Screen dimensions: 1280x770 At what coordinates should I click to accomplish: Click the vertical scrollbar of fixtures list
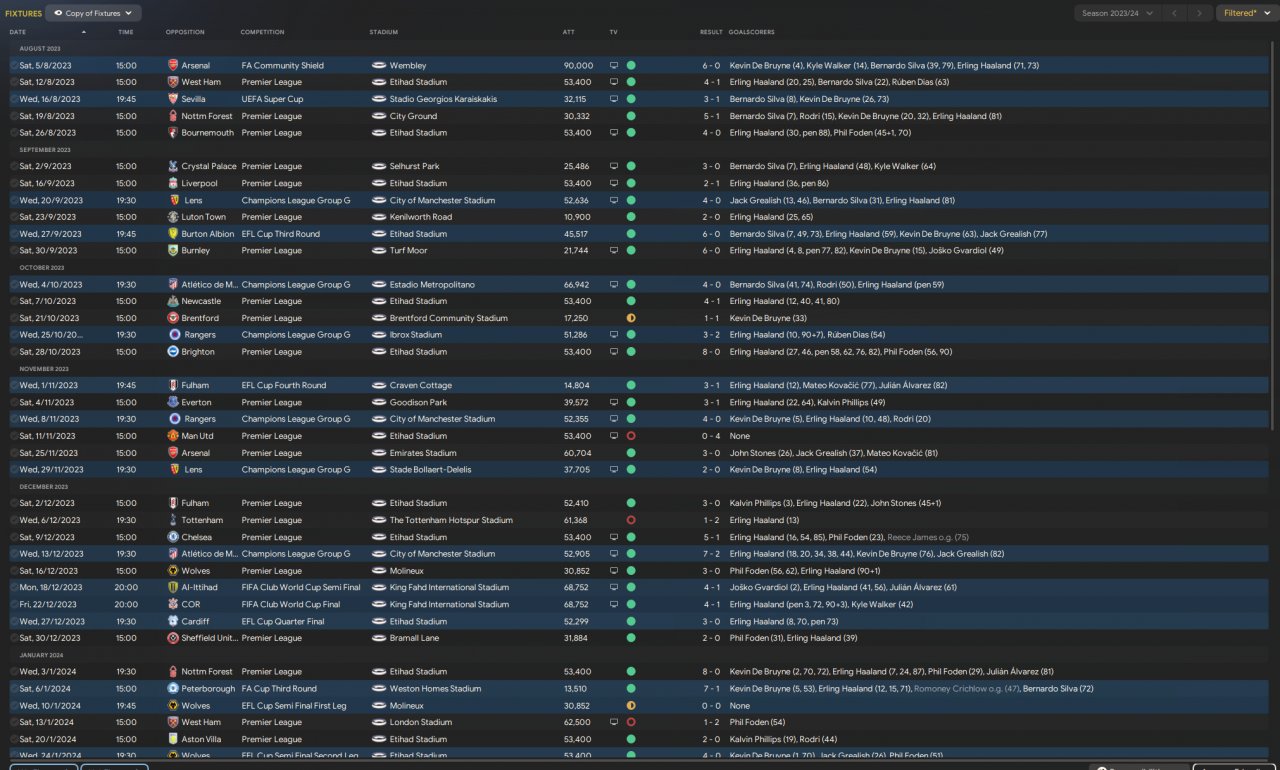coord(1274,238)
